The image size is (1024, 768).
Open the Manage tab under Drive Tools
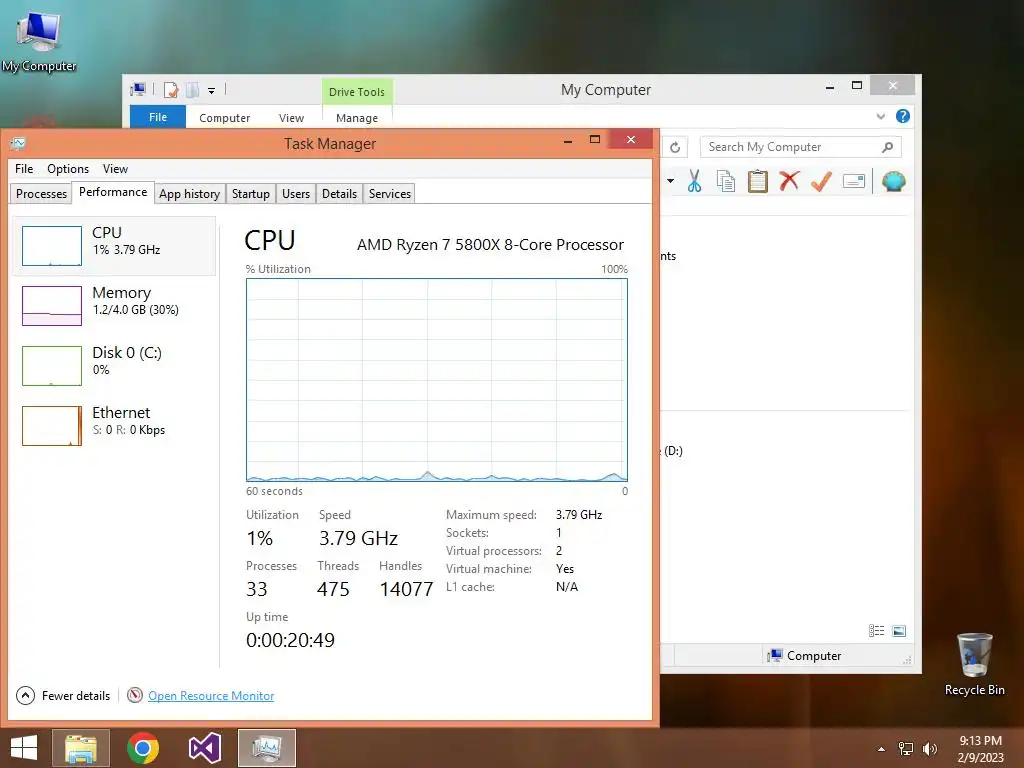coord(357,118)
